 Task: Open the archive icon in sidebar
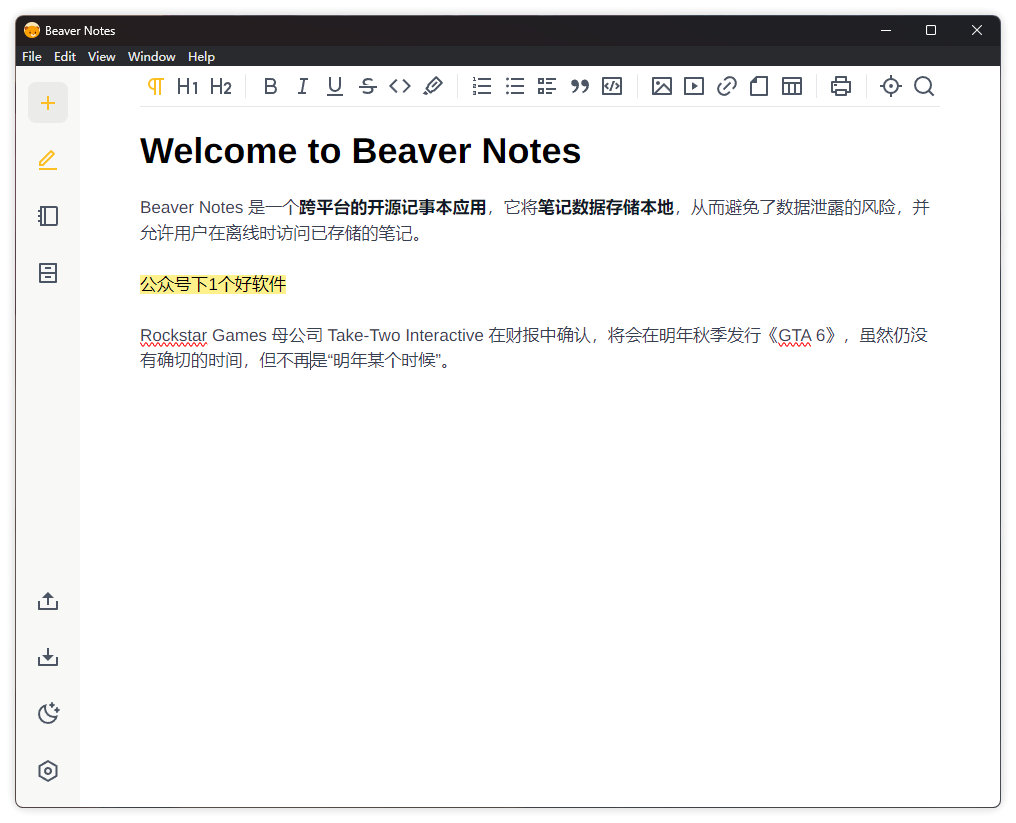tap(48, 273)
